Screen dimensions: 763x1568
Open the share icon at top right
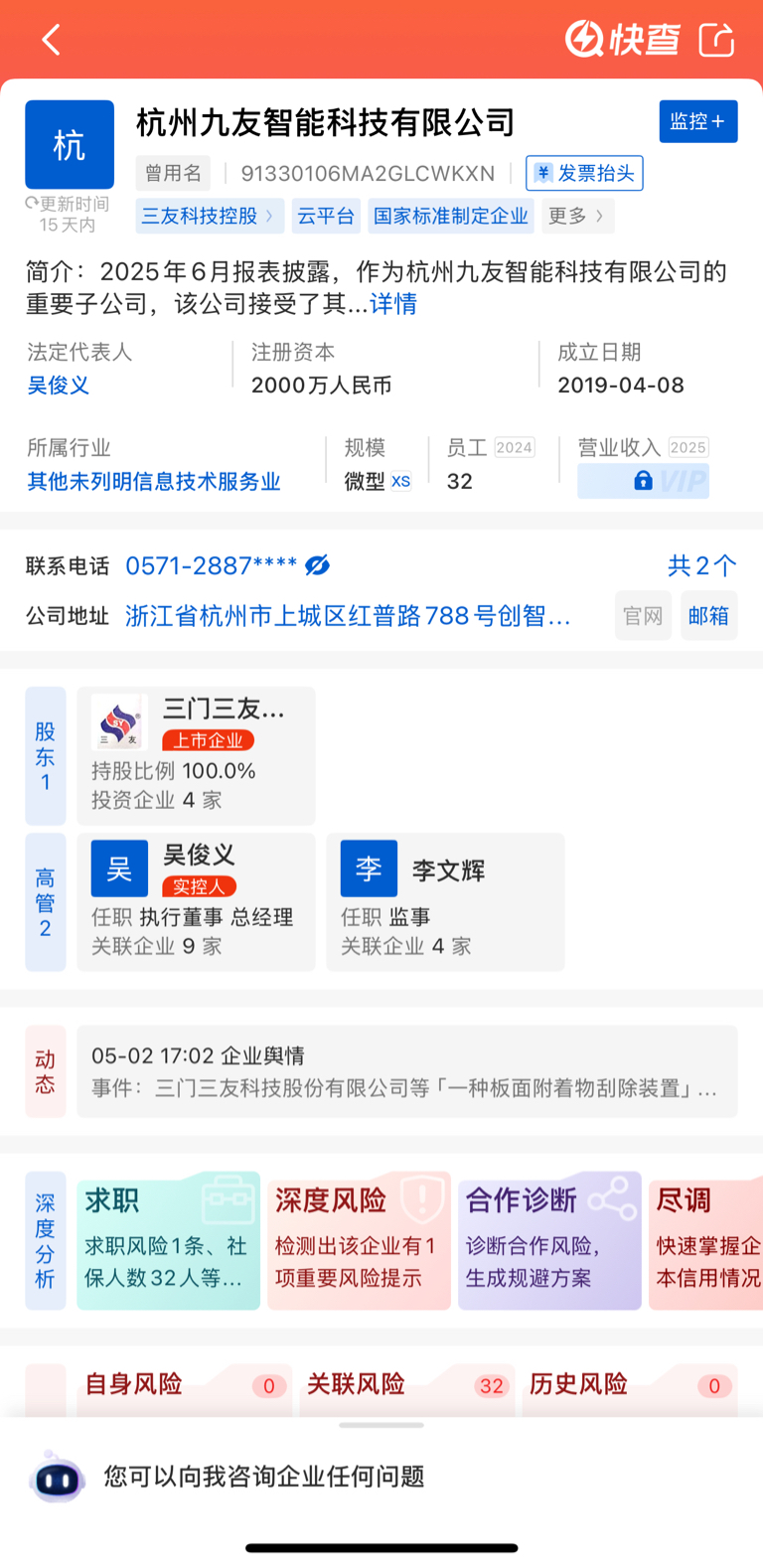(x=716, y=40)
